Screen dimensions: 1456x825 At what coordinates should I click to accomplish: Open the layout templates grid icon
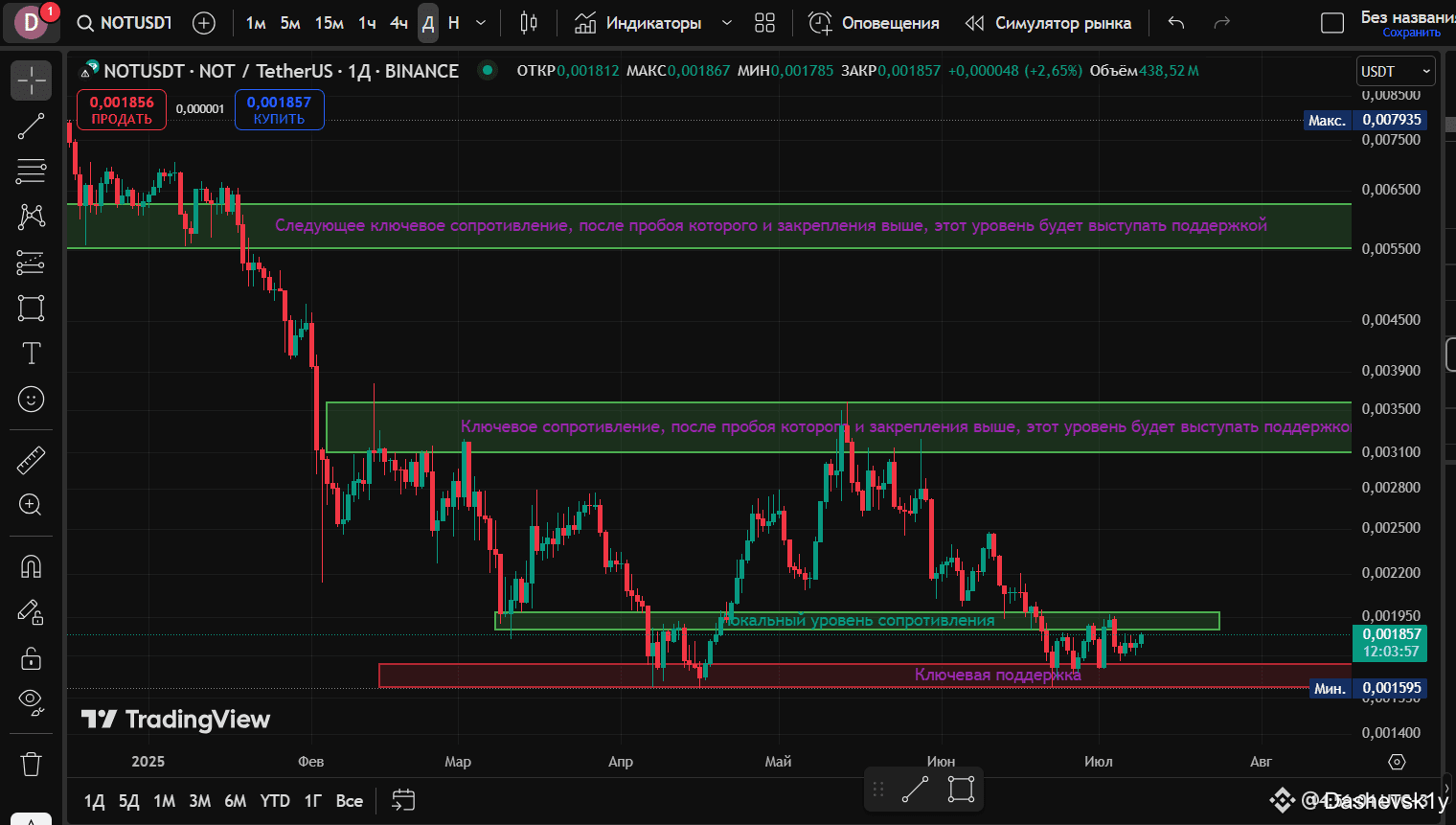pyautogui.click(x=764, y=23)
